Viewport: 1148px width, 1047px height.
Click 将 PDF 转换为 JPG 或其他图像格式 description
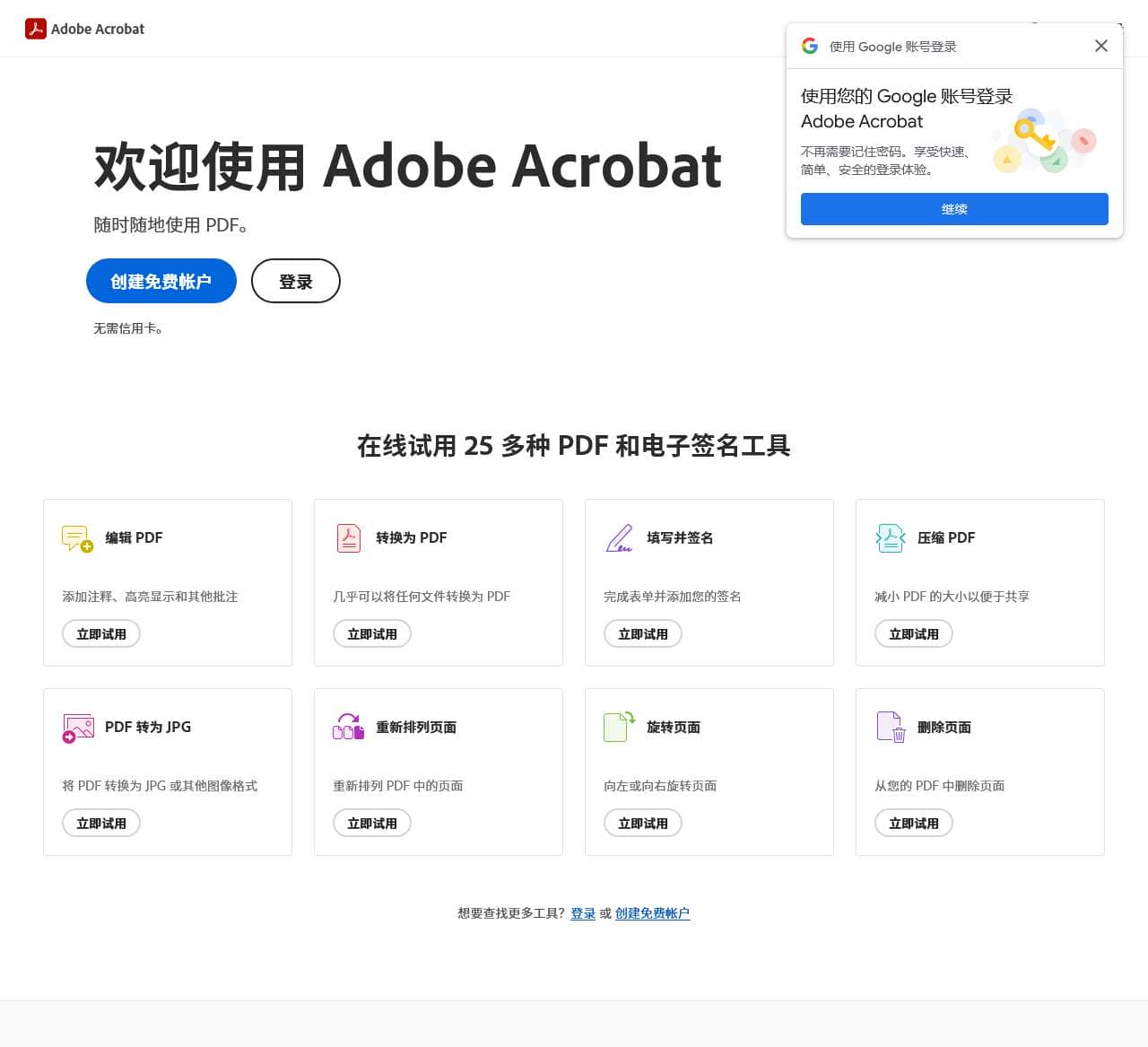tap(160, 786)
